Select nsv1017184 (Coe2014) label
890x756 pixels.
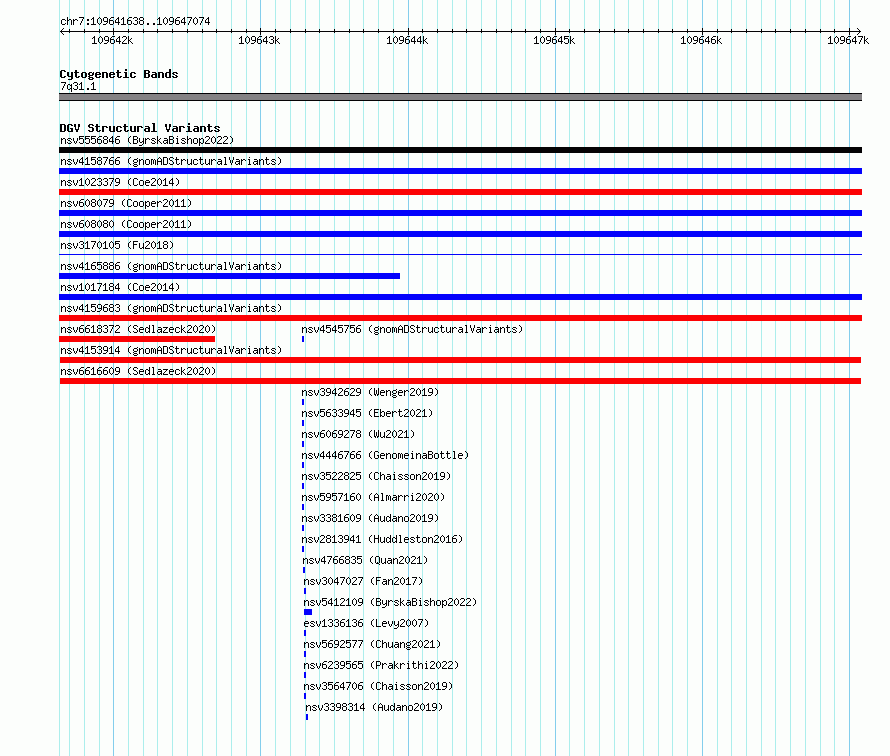coord(120,287)
